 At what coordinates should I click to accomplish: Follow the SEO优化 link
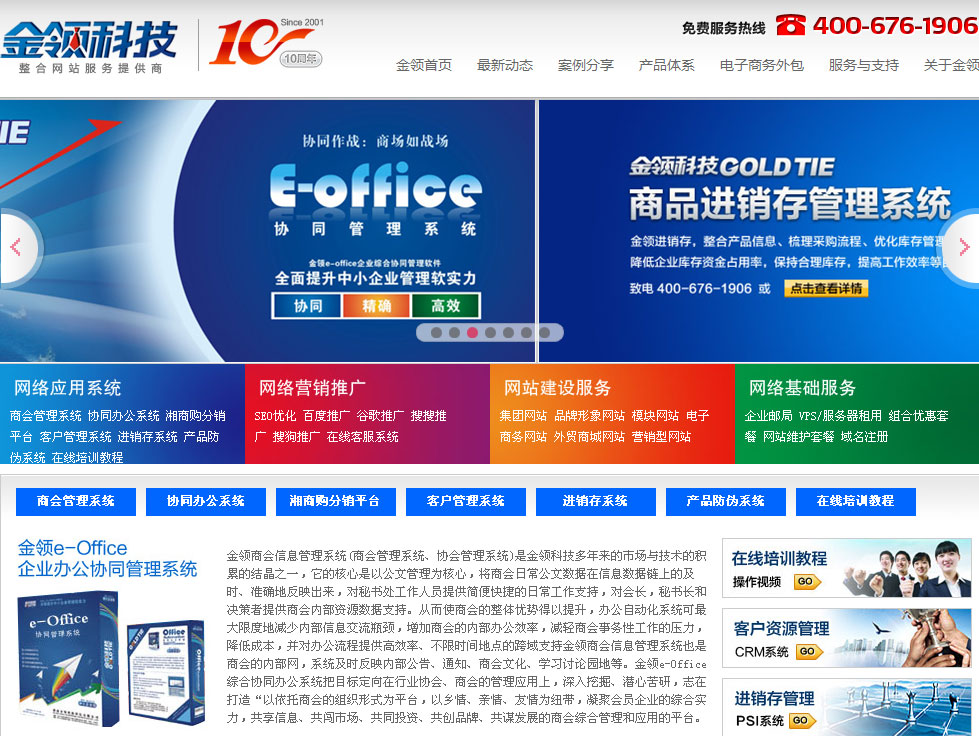tap(275, 416)
